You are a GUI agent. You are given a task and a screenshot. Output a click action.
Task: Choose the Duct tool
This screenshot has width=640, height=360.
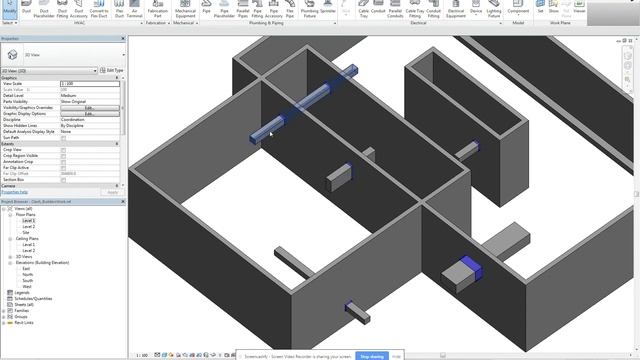(26, 8)
